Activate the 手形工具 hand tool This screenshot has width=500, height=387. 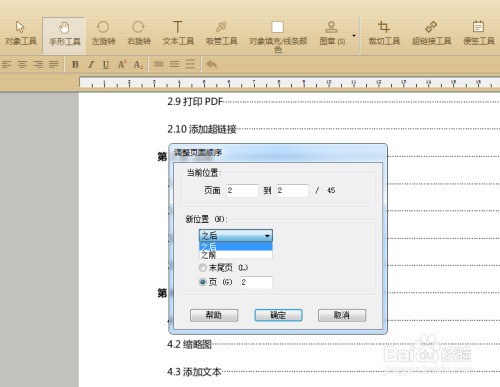[64, 34]
